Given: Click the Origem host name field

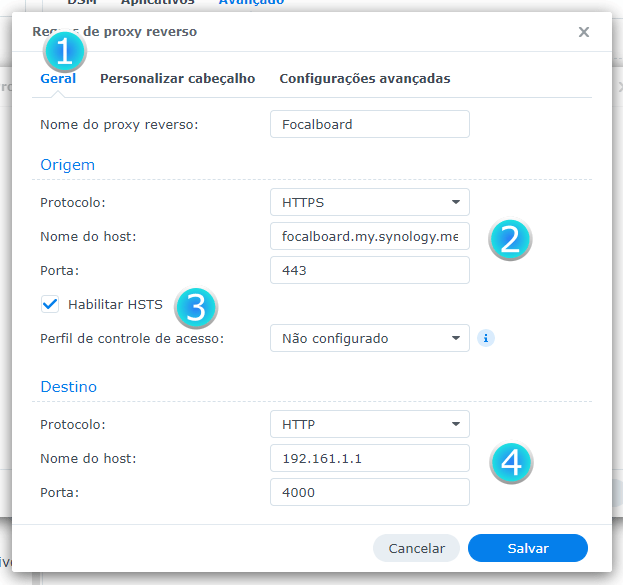Looking at the screenshot, I should (x=369, y=236).
